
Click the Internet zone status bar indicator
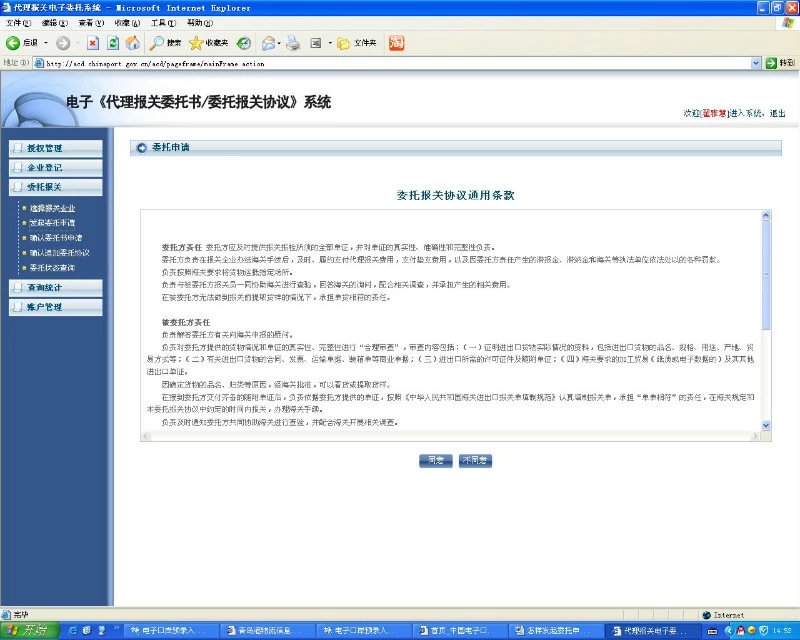[x=723, y=615]
